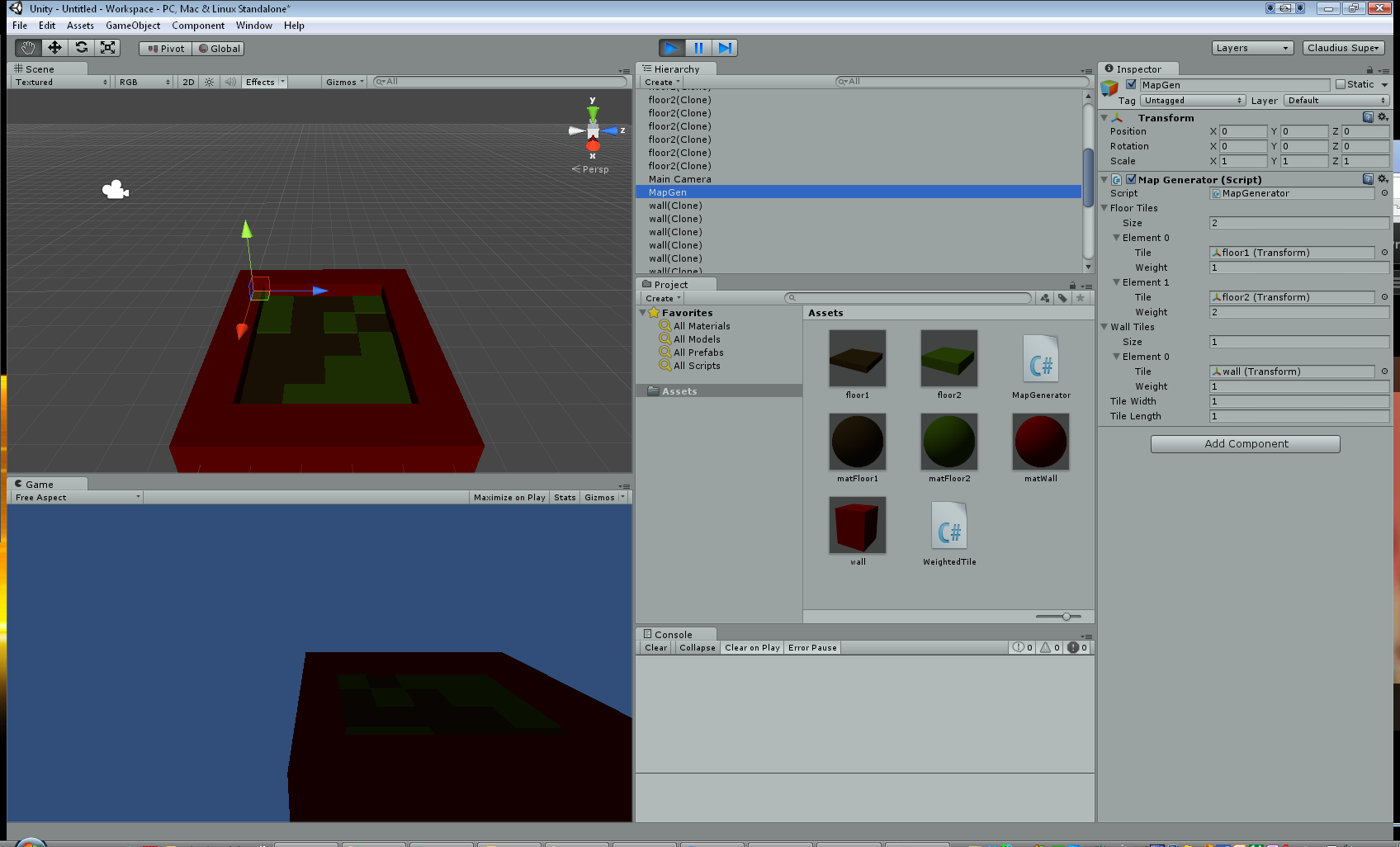Image resolution: width=1400 pixels, height=847 pixels.
Task: Click search by label icon in Project
Action: (x=1062, y=298)
